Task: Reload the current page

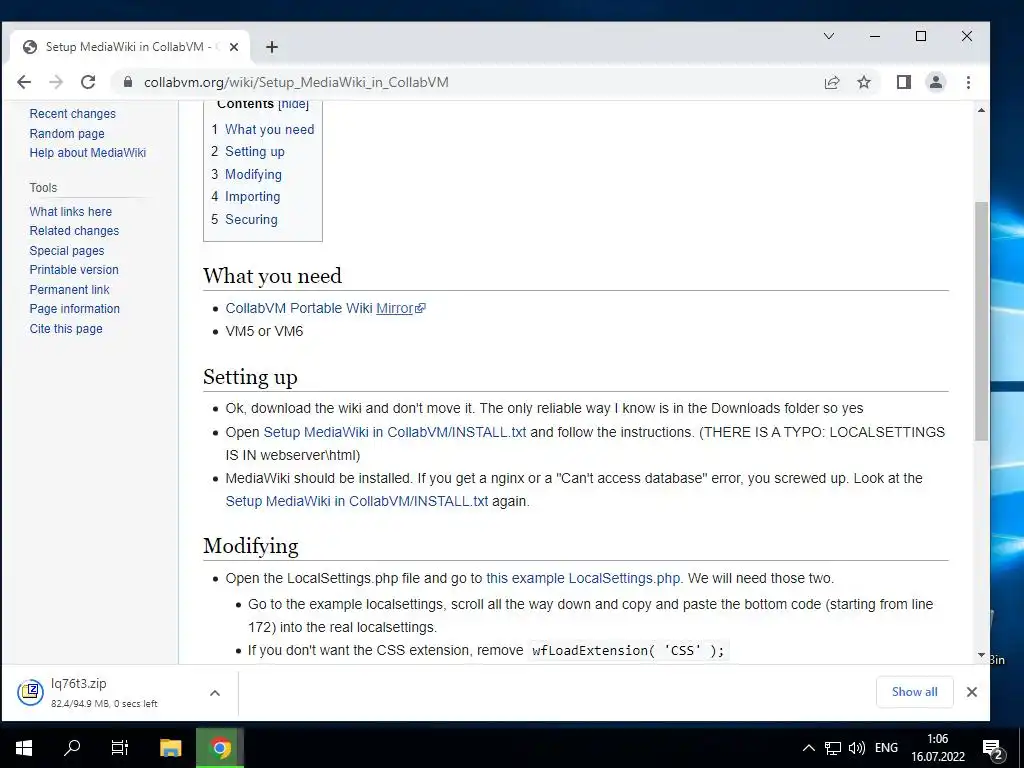Action: point(88,82)
